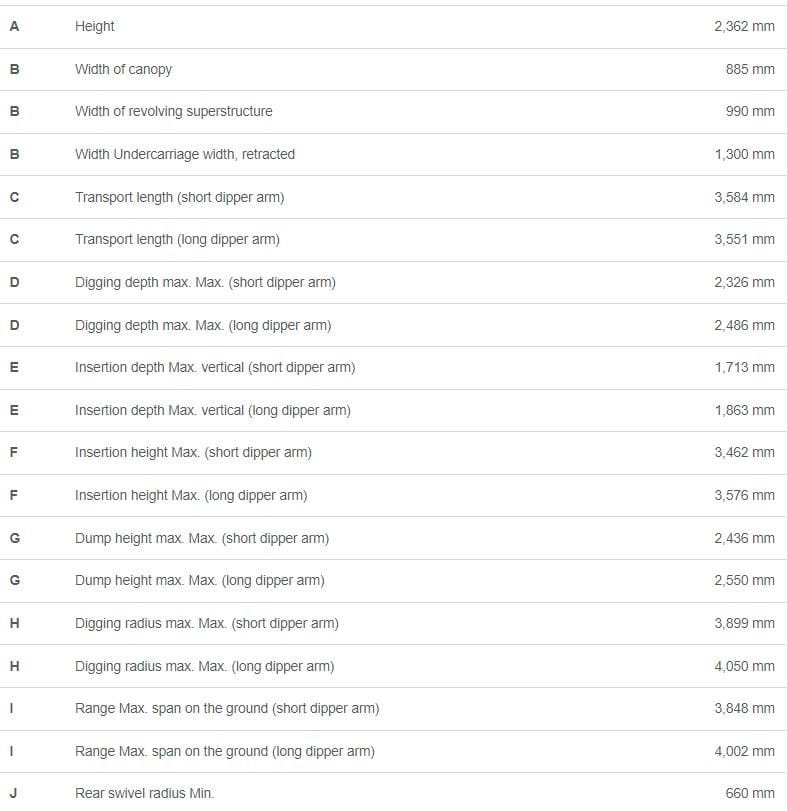Click the 2,550 mm dump height value
This screenshot has width=787, height=811.
pyautogui.click(x=745, y=580)
